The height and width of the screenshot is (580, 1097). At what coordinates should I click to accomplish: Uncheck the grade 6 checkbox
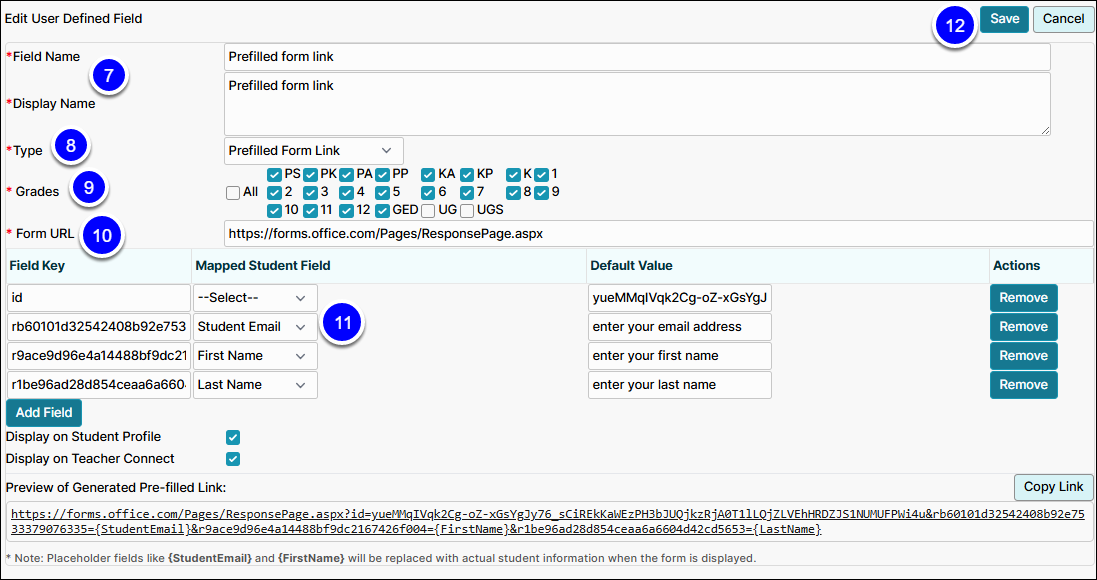pos(428,192)
